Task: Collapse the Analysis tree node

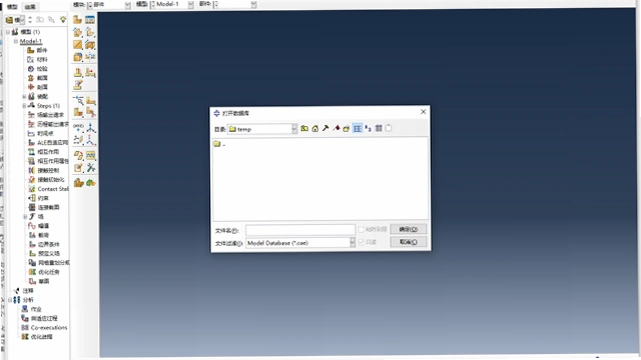Action: click(x=9, y=300)
